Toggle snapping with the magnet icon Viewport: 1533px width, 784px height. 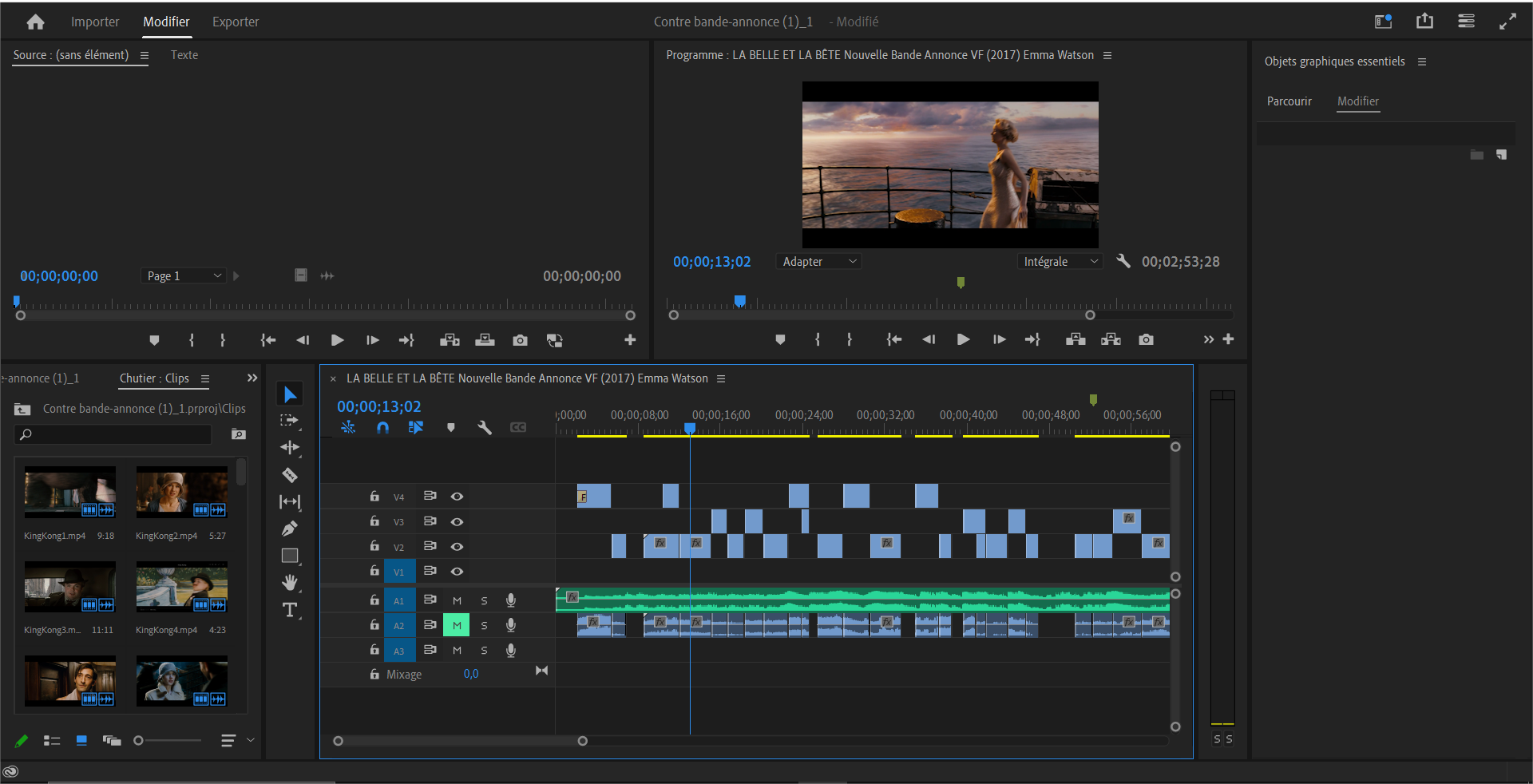tap(382, 428)
